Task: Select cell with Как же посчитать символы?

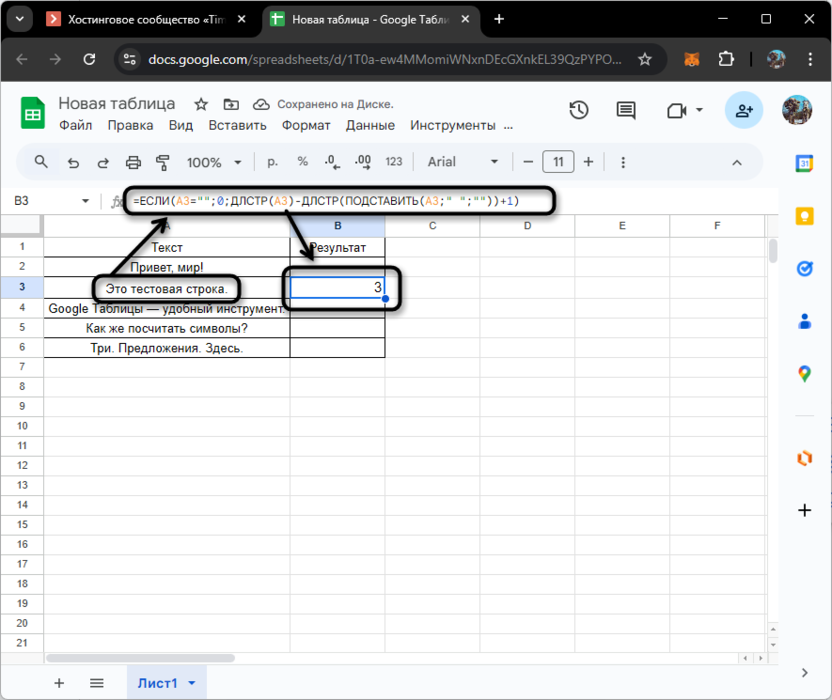Action: click(x=167, y=328)
